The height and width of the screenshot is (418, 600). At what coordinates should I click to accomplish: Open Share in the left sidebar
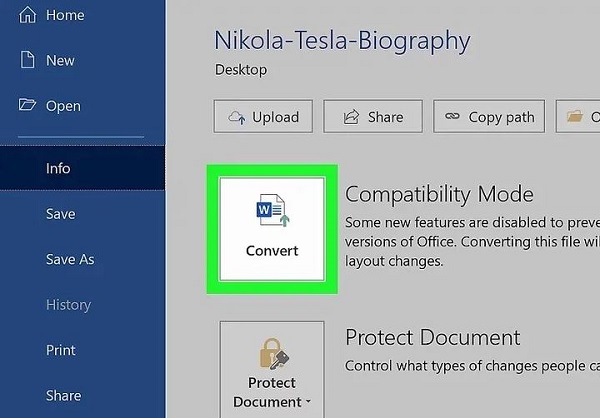click(63, 396)
